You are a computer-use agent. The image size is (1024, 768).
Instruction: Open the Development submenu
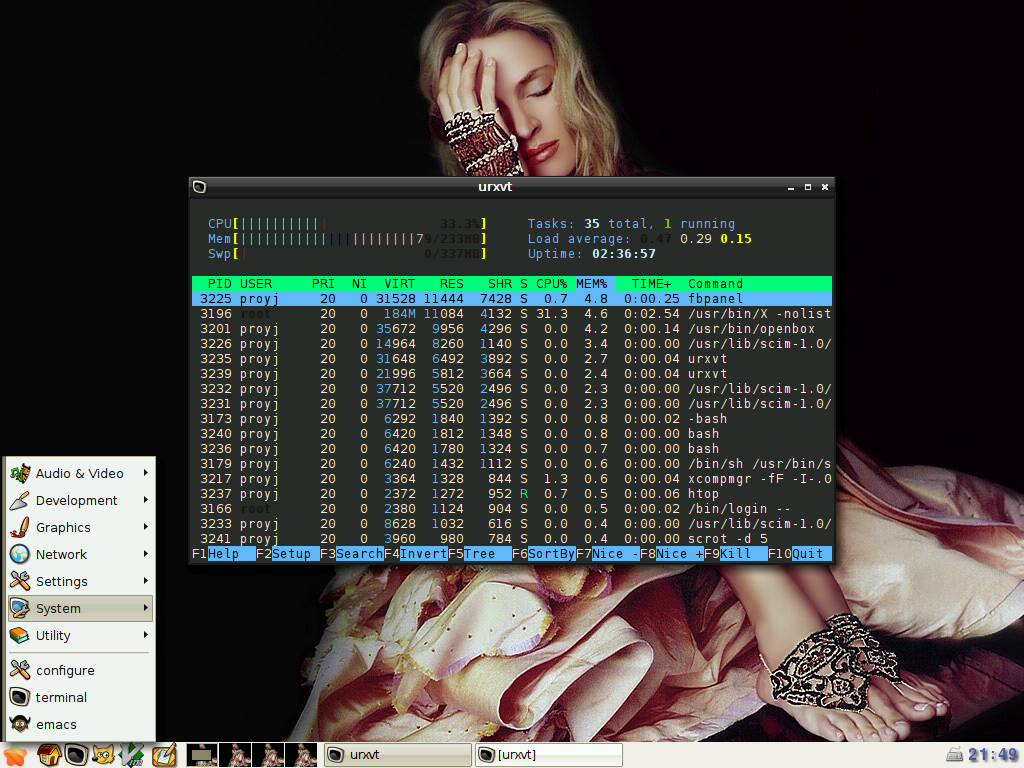[x=81, y=500]
